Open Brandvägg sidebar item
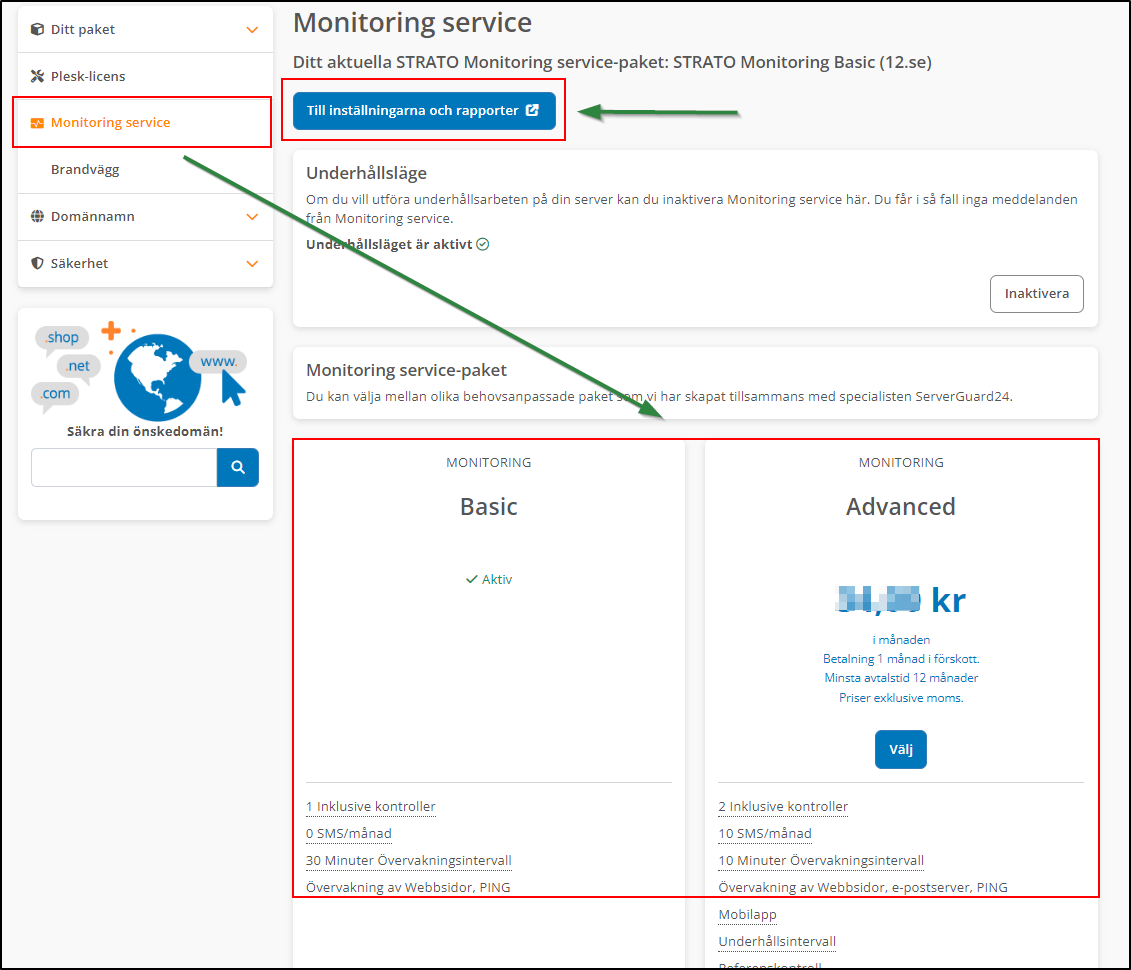Viewport: 1131px width, 970px height. pyautogui.click(x=145, y=169)
